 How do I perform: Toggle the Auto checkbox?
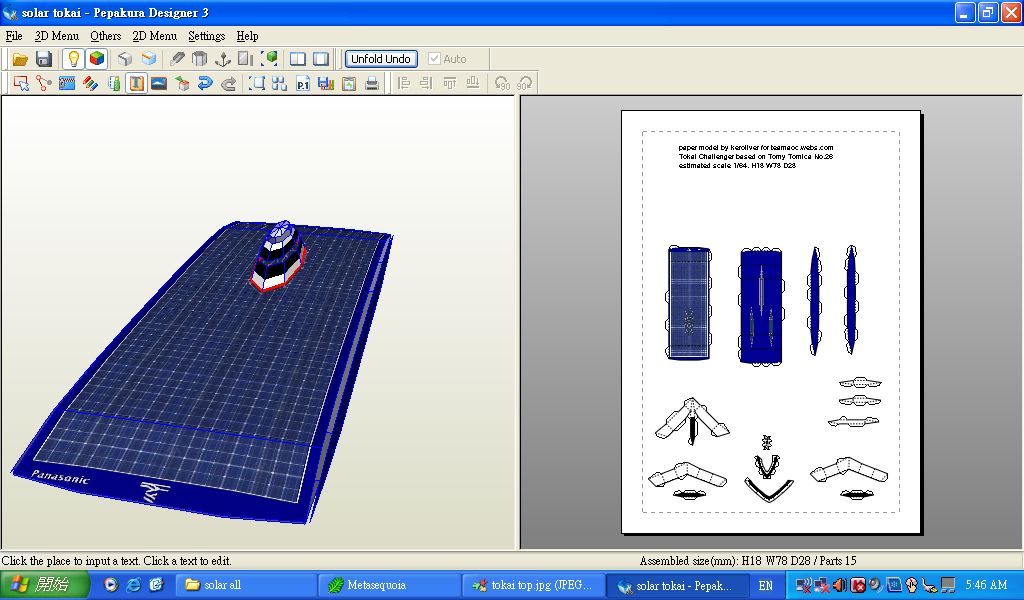[x=434, y=59]
